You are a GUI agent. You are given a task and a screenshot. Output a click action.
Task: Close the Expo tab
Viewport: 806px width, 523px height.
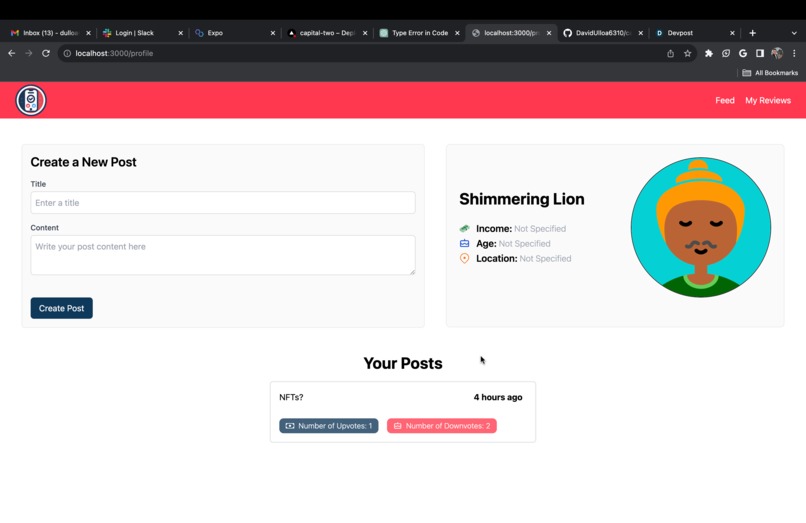(272, 33)
